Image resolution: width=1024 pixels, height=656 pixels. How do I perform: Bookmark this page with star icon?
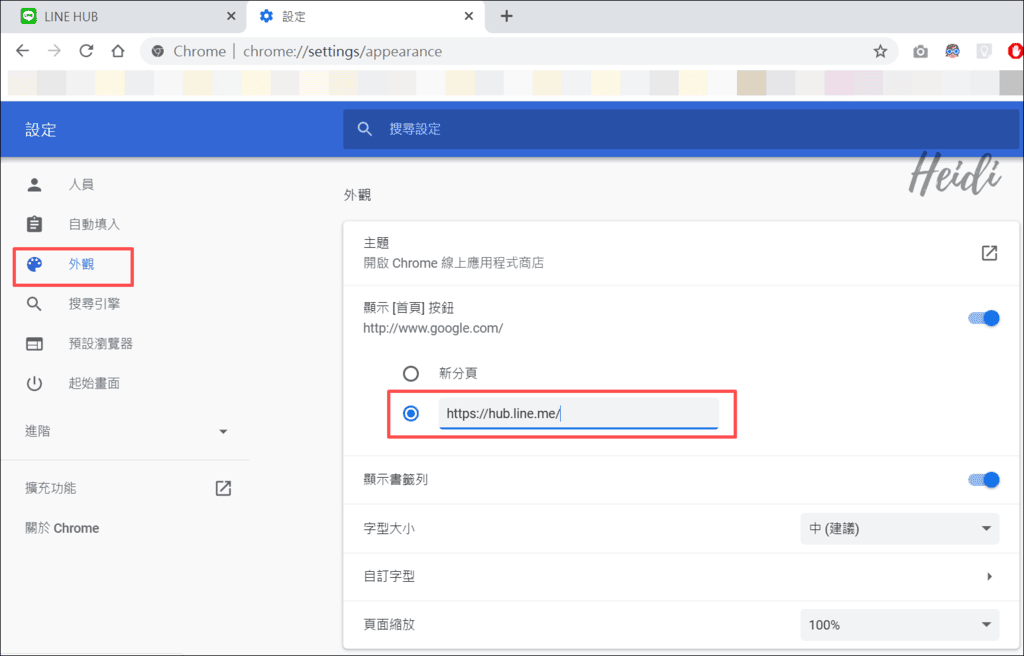[x=880, y=51]
